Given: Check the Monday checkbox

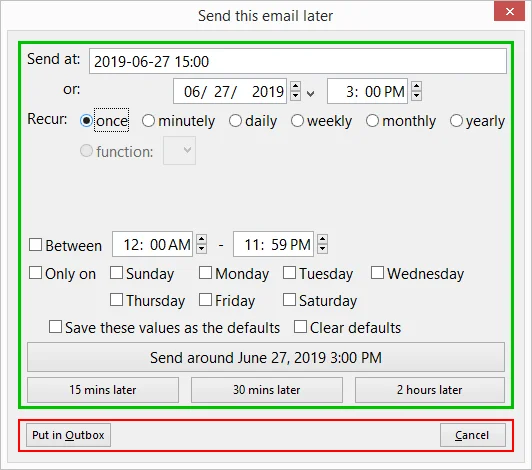Looking at the screenshot, I should (x=205, y=272).
